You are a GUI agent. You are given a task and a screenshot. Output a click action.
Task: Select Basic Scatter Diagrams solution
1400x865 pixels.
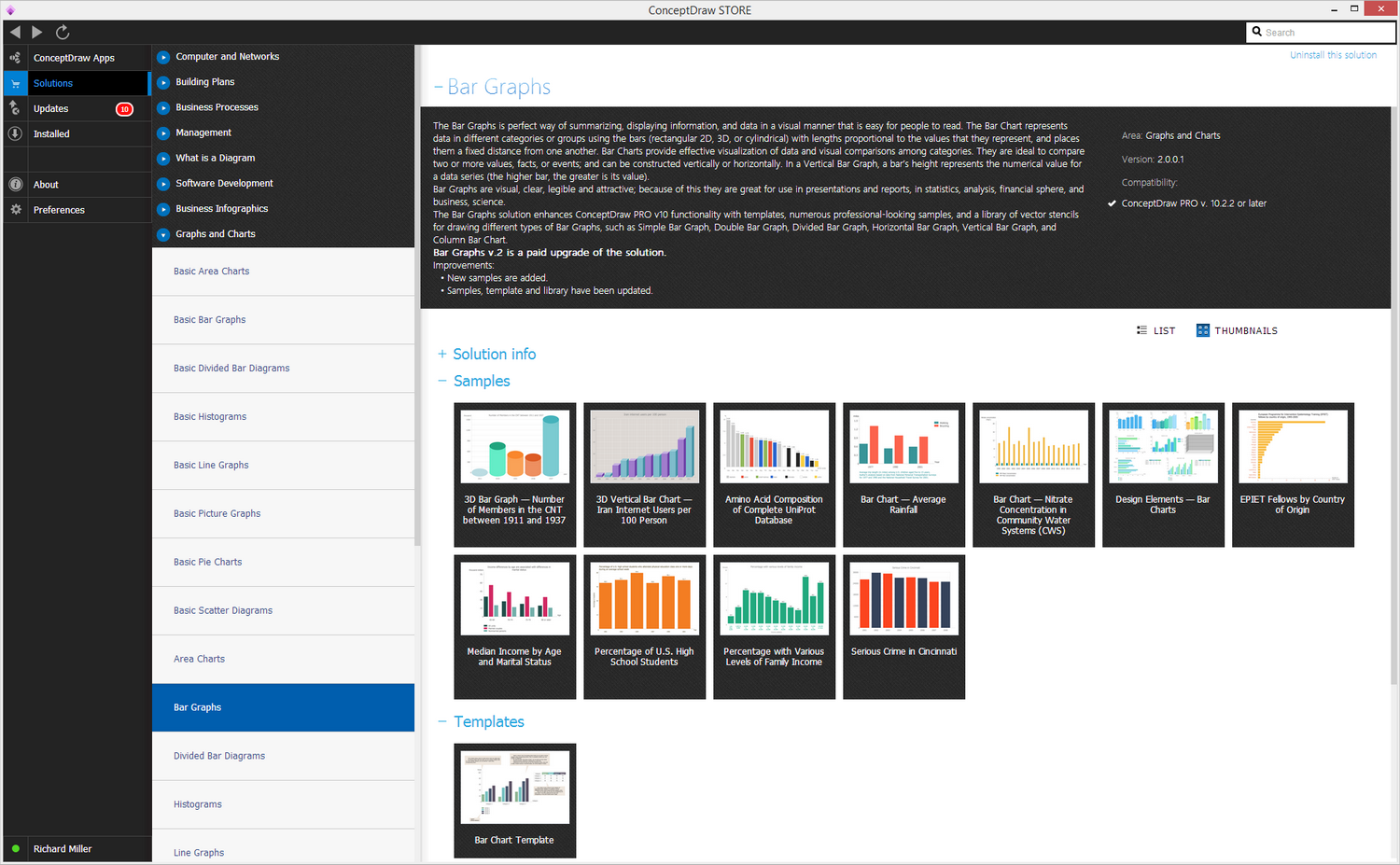[x=283, y=611]
